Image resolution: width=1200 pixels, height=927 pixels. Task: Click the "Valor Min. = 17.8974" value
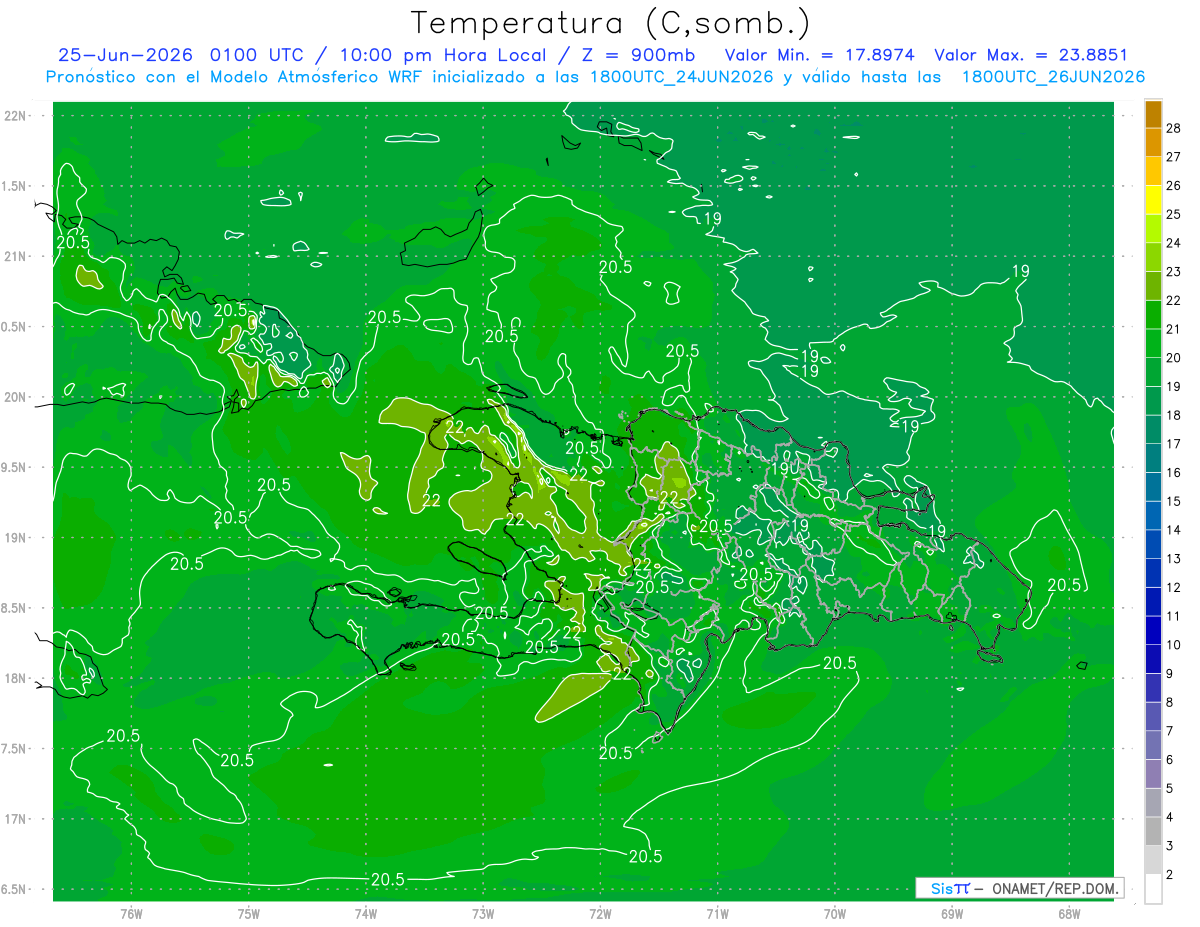pyautogui.click(x=820, y=55)
